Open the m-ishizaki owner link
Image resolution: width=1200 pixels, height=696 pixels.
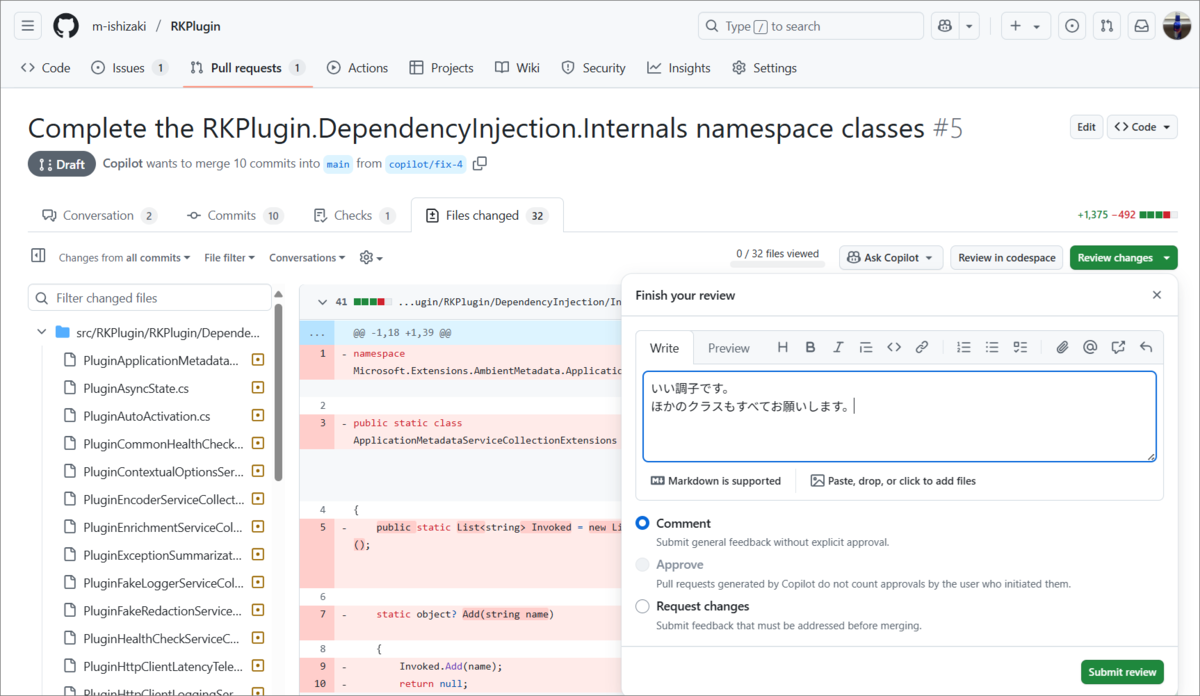tap(118, 26)
